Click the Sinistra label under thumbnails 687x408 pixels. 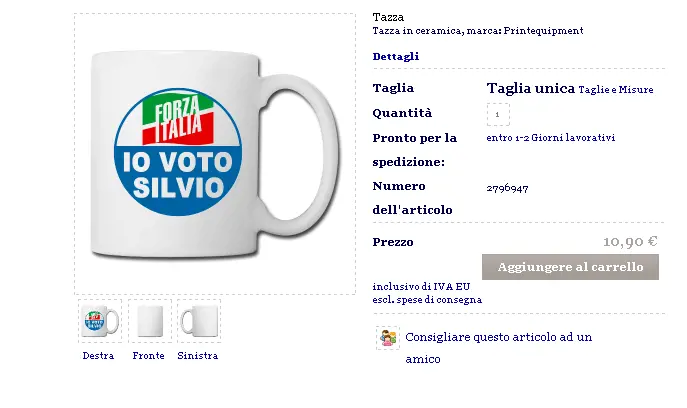click(x=198, y=355)
